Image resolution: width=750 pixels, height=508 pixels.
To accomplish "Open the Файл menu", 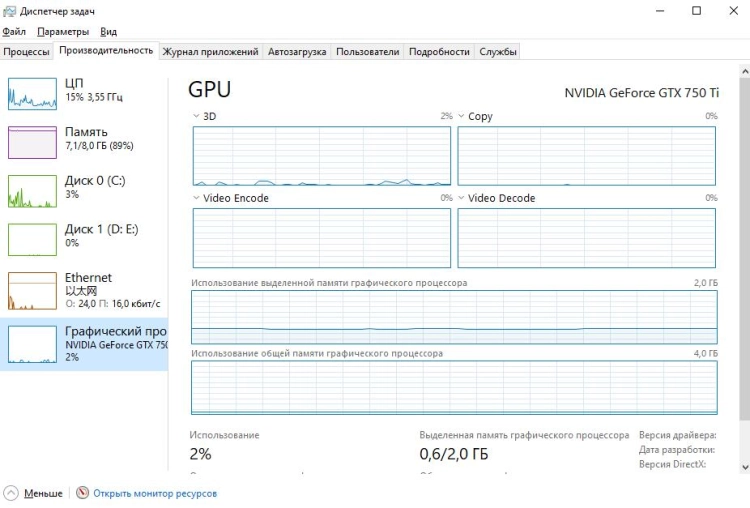I will point(14,32).
